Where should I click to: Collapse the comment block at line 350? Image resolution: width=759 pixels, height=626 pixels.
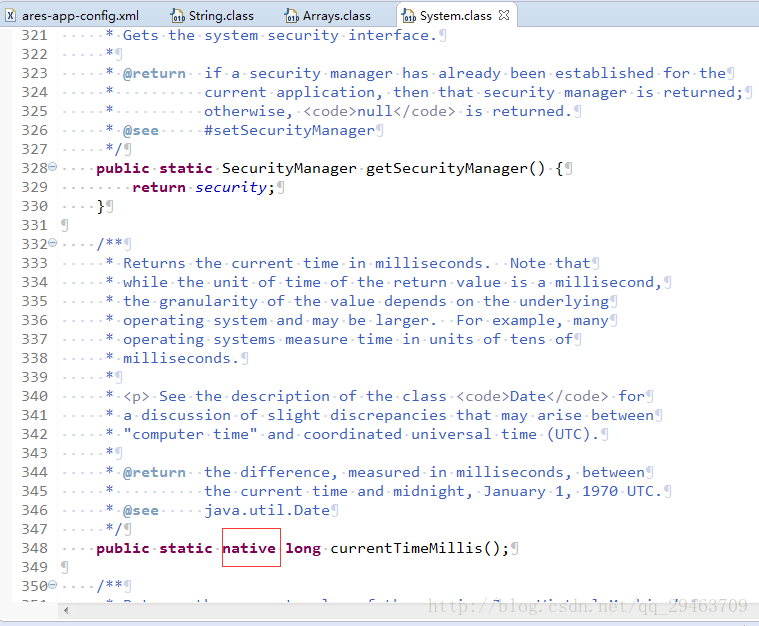[x=53, y=586]
